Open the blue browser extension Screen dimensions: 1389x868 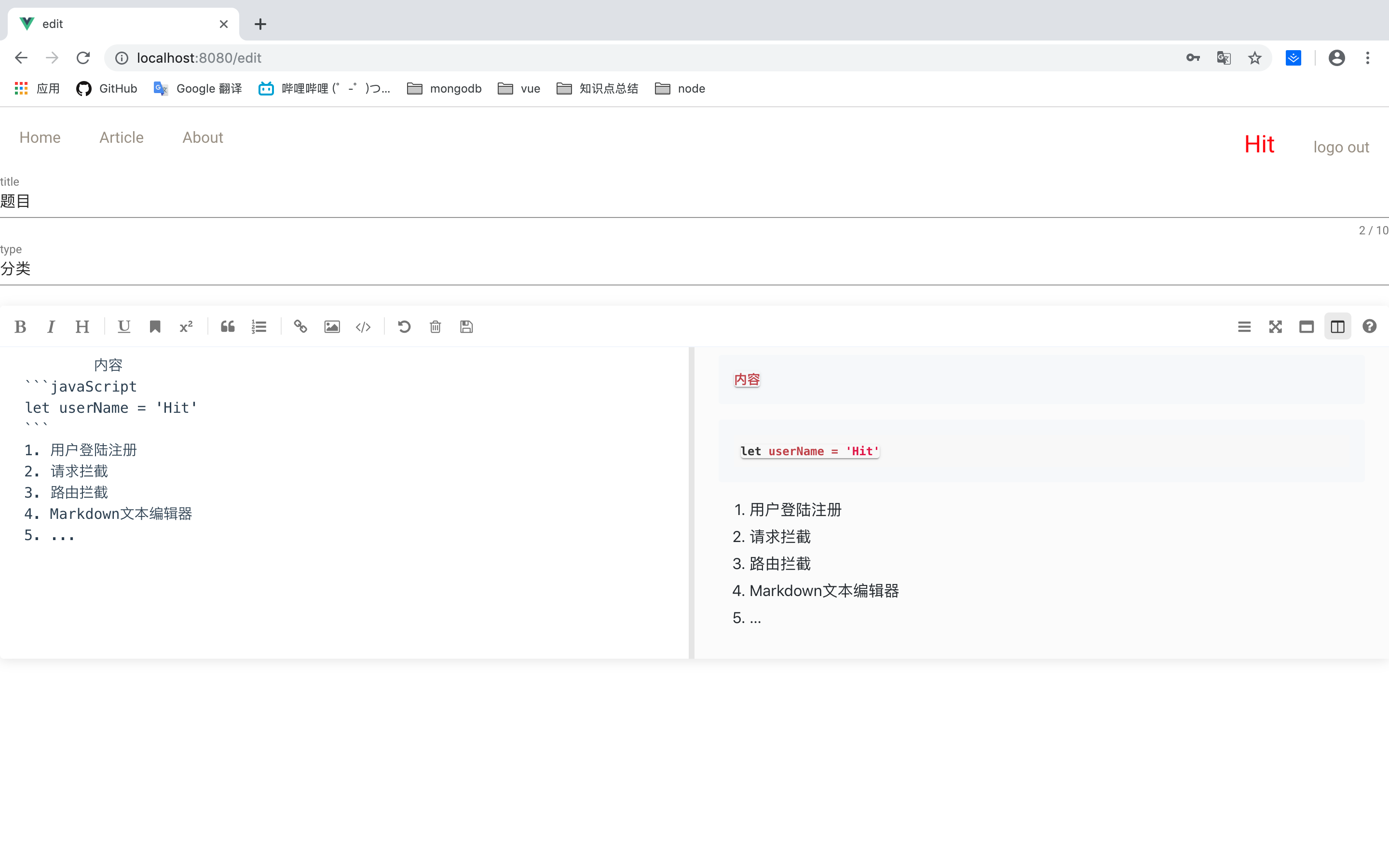pyautogui.click(x=1293, y=58)
